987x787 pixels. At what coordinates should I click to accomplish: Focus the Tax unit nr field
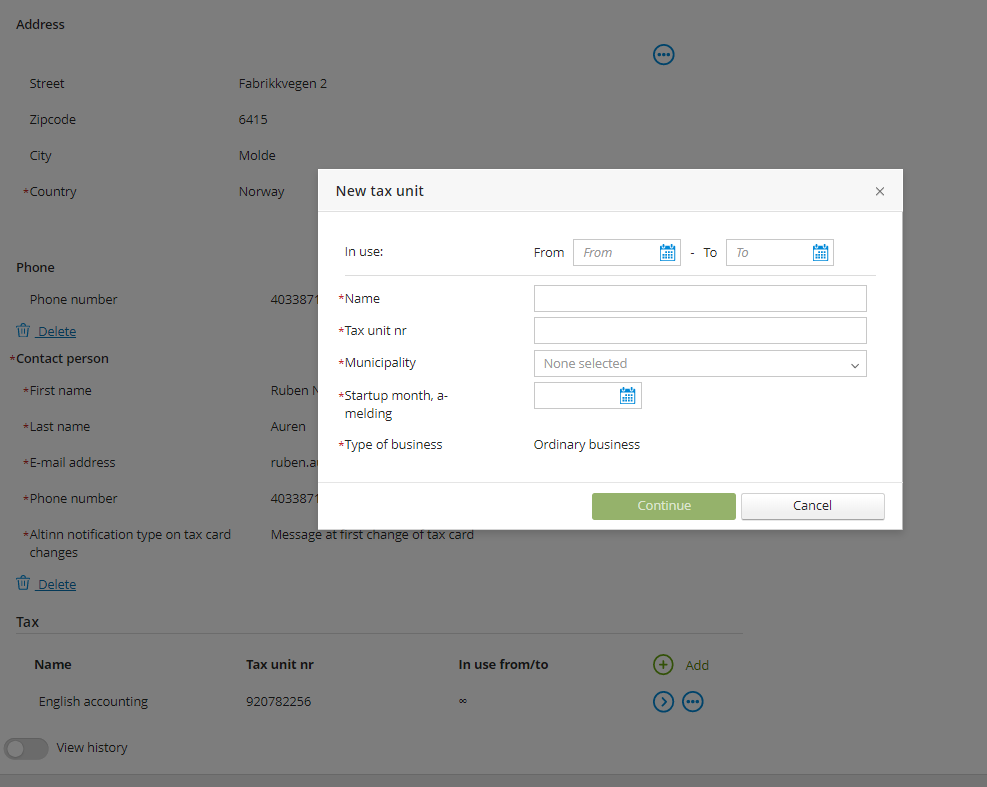pos(700,331)
